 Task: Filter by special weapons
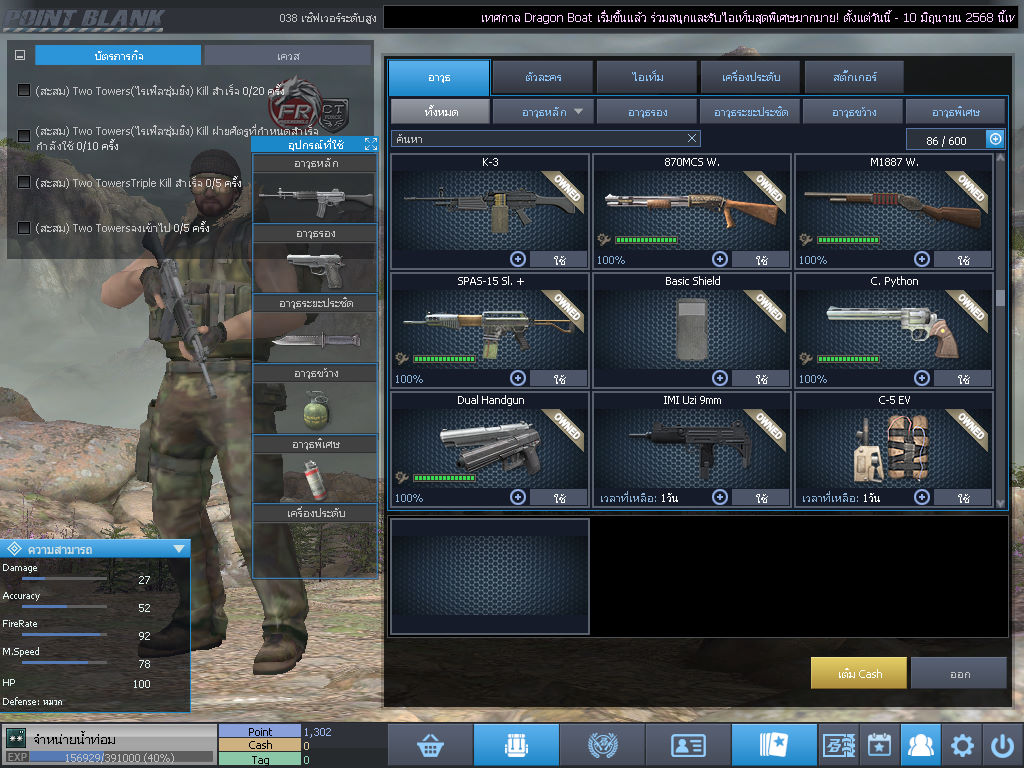[x=956, y=112]
